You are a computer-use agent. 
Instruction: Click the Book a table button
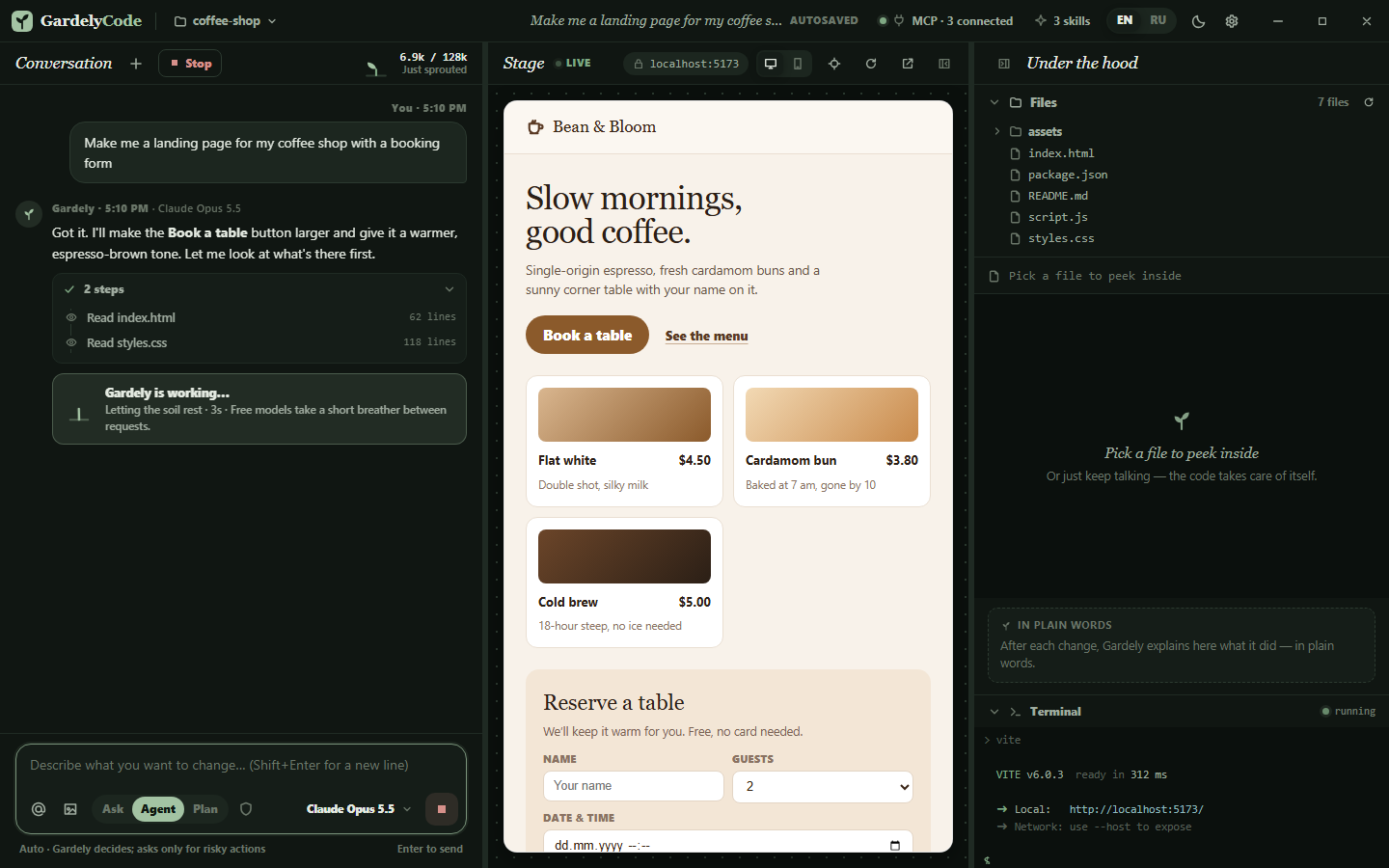point(587,335)
